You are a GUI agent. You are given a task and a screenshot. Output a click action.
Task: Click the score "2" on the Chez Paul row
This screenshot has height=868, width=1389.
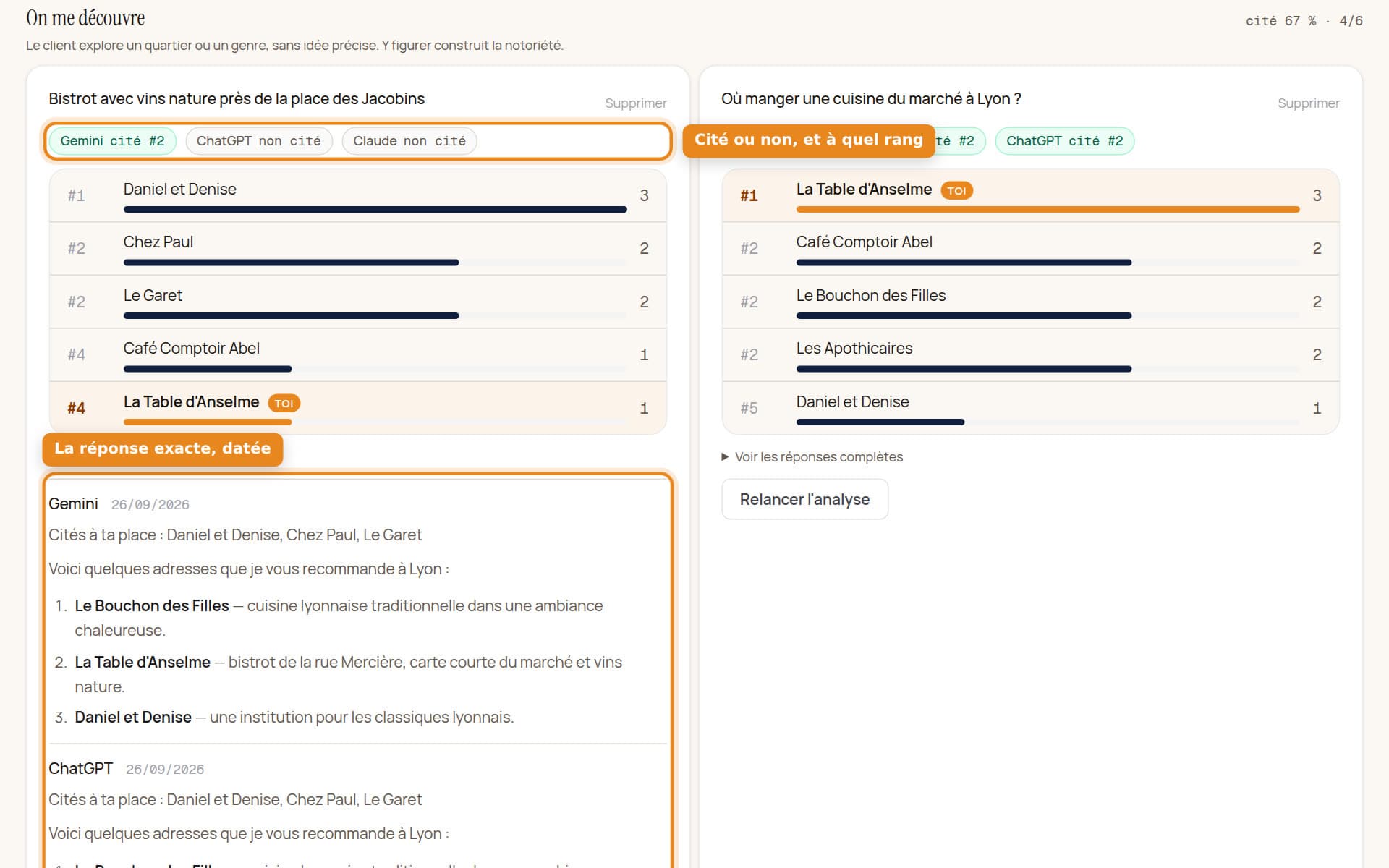(644, 248)
